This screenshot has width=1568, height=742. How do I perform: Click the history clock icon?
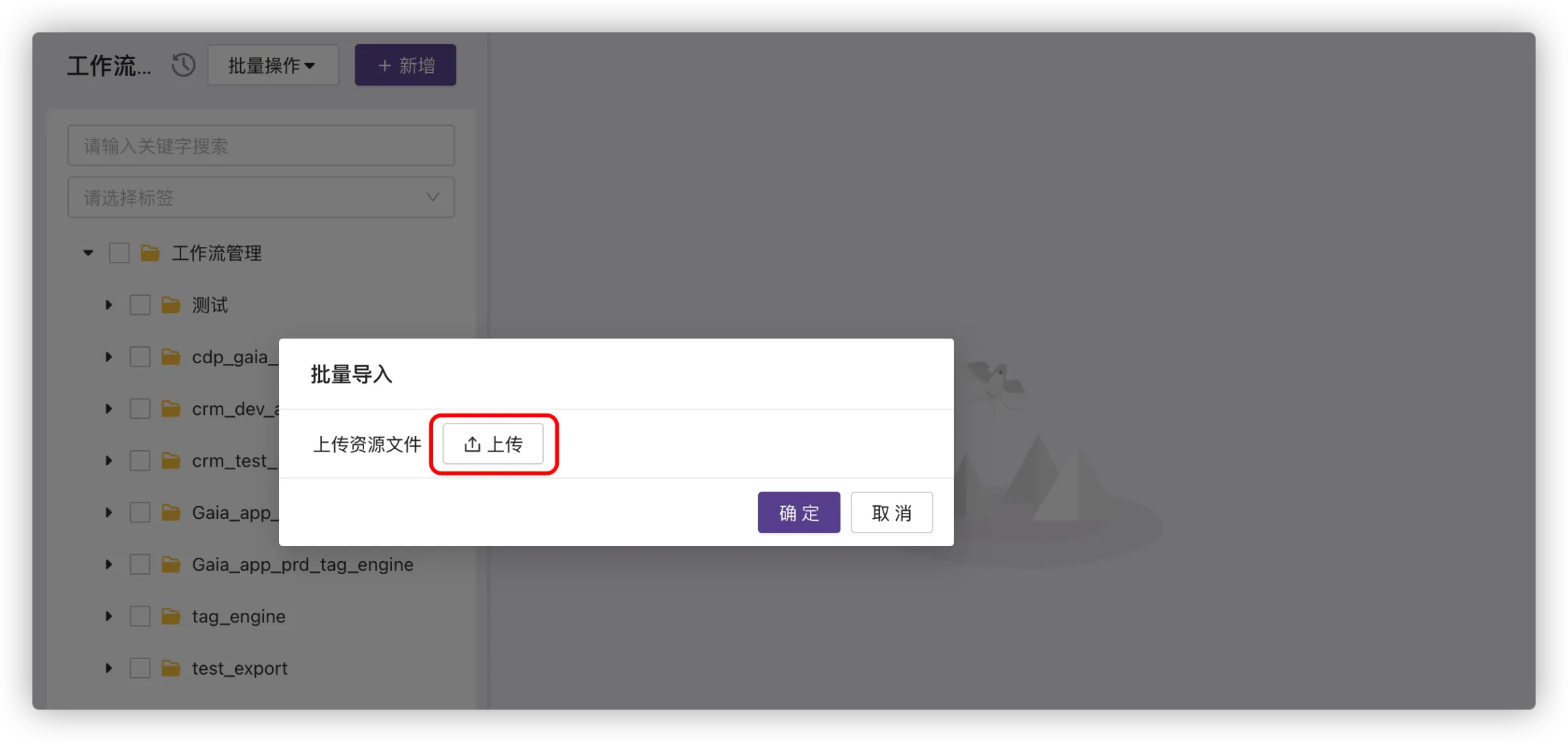[183, 65]
